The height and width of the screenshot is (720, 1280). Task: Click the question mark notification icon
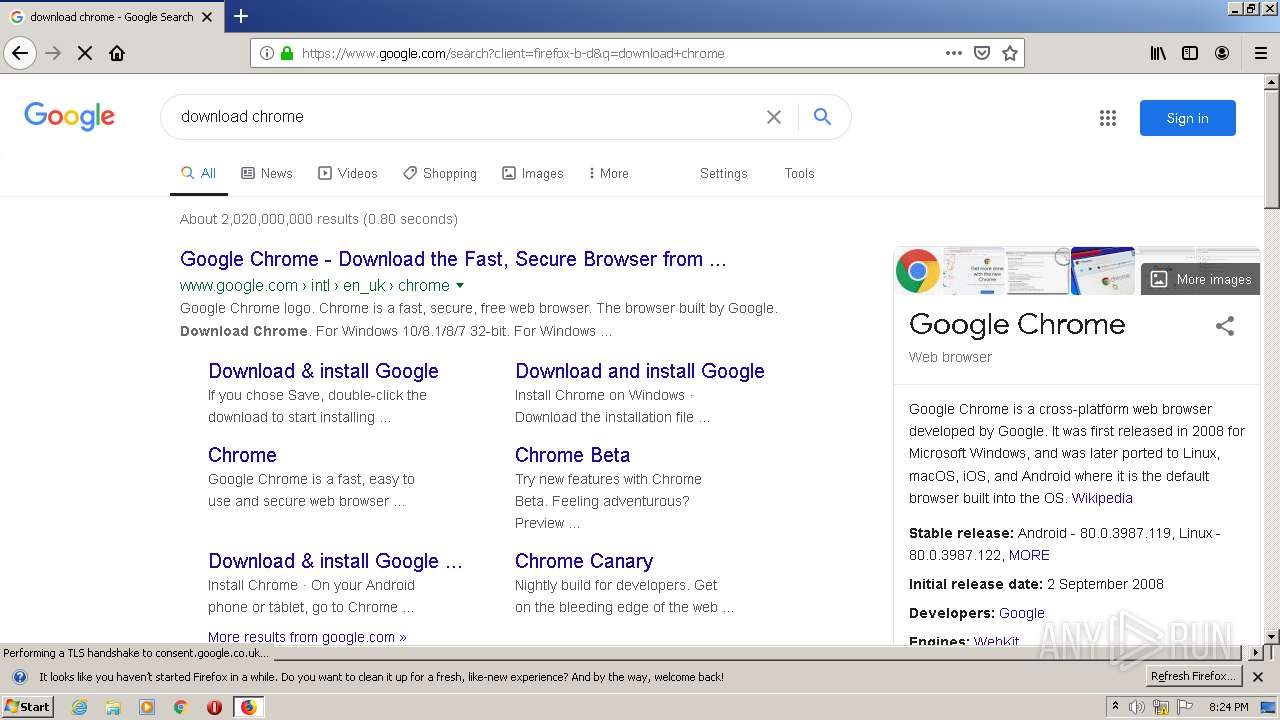19,677
